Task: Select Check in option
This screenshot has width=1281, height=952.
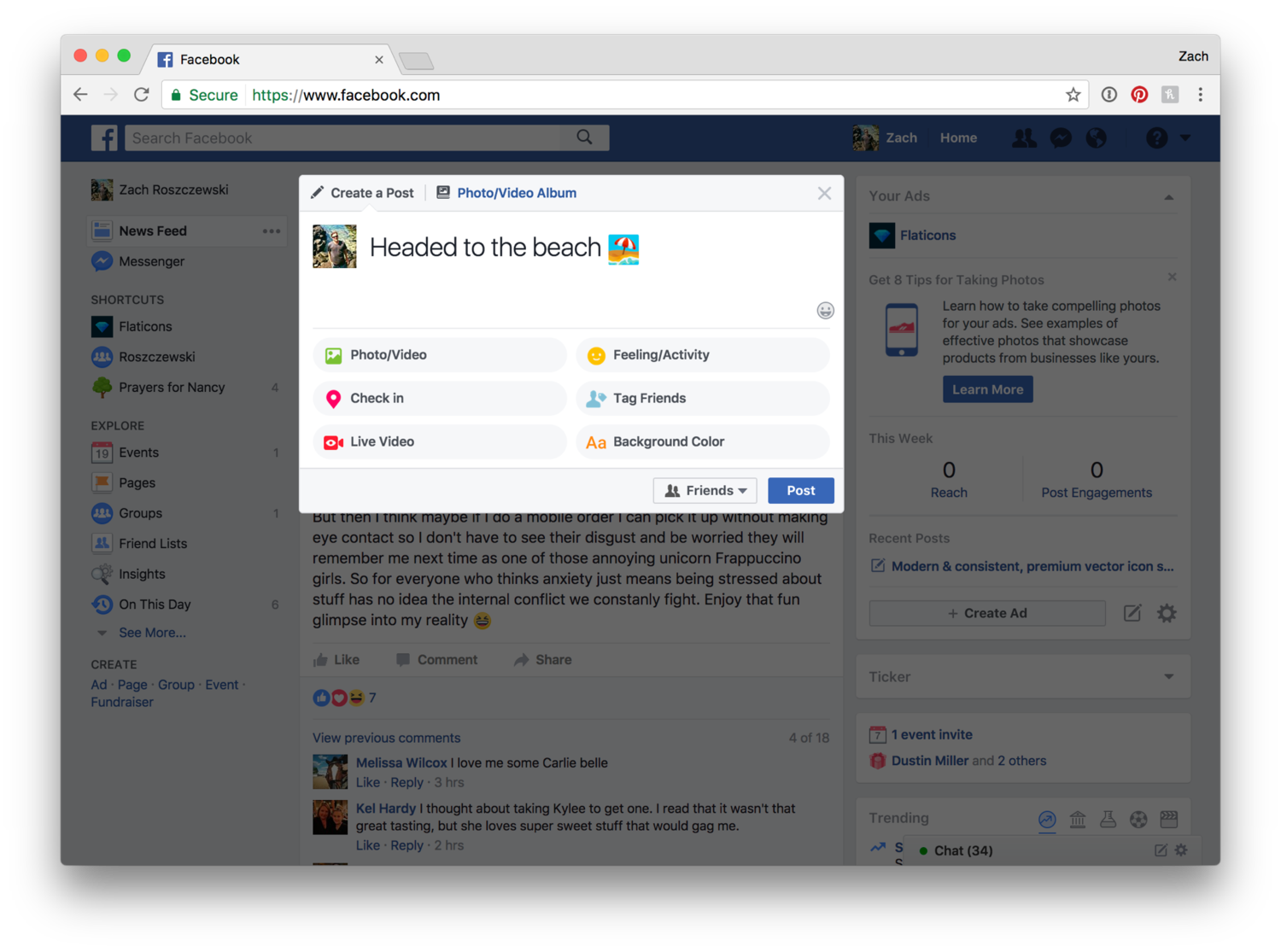Action: pyautogui.click(x=440, y=399)
